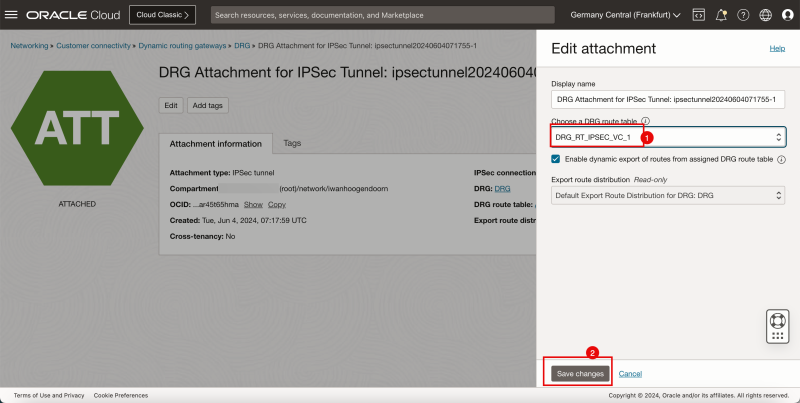800x403 pixels.
Task: Open the language globe icon
Action: coord(765,15)
